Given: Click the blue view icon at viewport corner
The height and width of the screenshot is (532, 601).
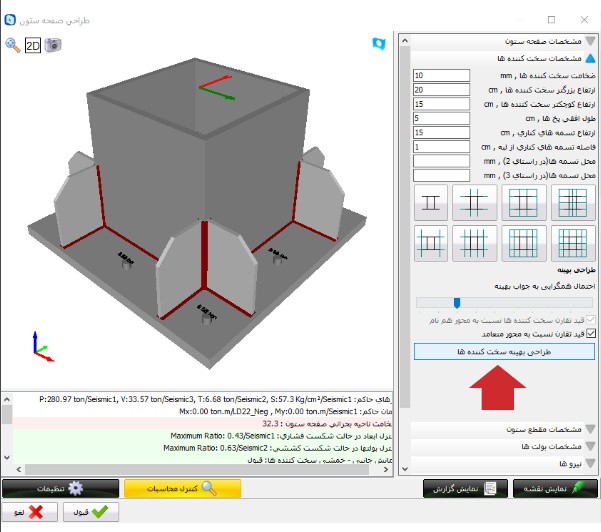Looking at the screenshot, I should 379,43.
